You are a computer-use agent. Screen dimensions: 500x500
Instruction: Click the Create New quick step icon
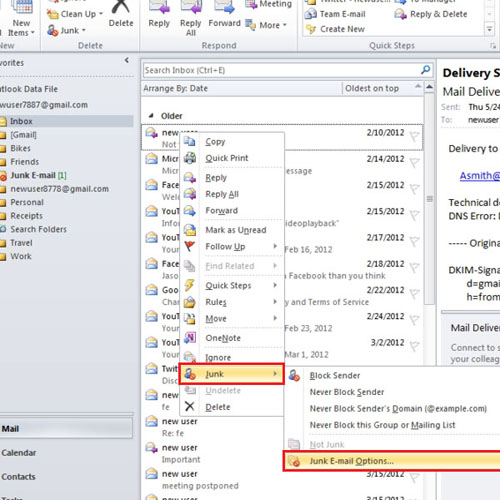point(311,29)
